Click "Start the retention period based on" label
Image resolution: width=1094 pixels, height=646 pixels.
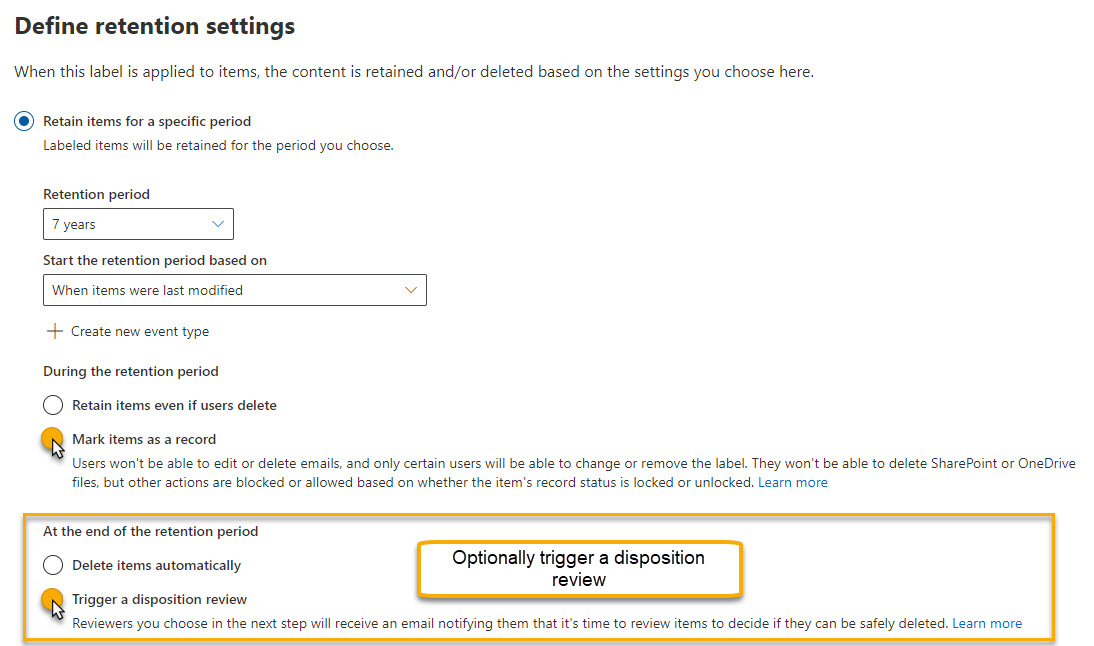point(155,260)
